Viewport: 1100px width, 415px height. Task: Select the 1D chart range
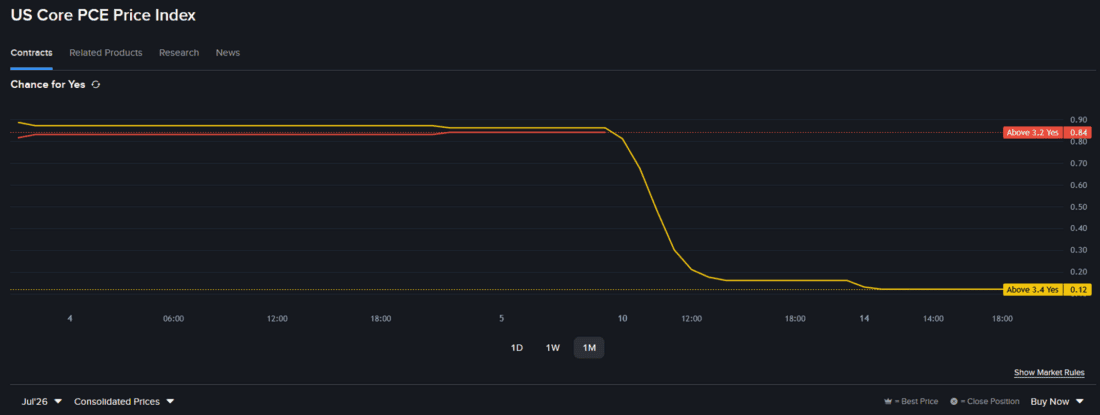517,348
